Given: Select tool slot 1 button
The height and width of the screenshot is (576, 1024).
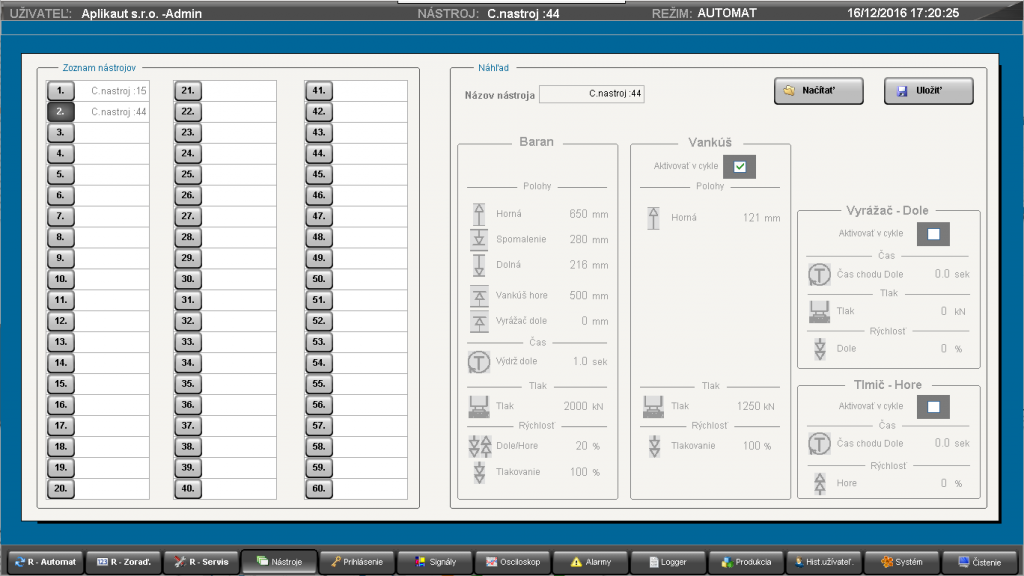Looking at the screenshot, I should pos(60,91).
